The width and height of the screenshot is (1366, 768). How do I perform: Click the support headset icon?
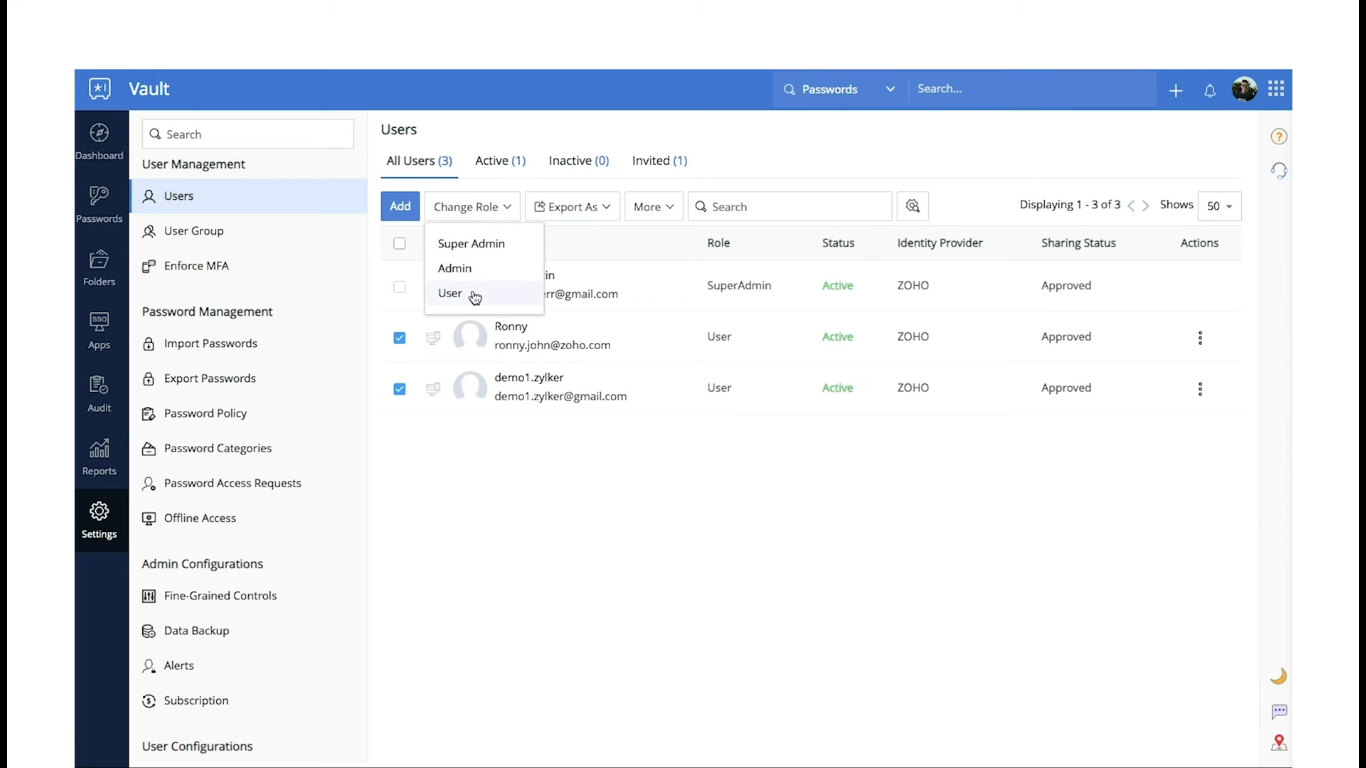1279,170
